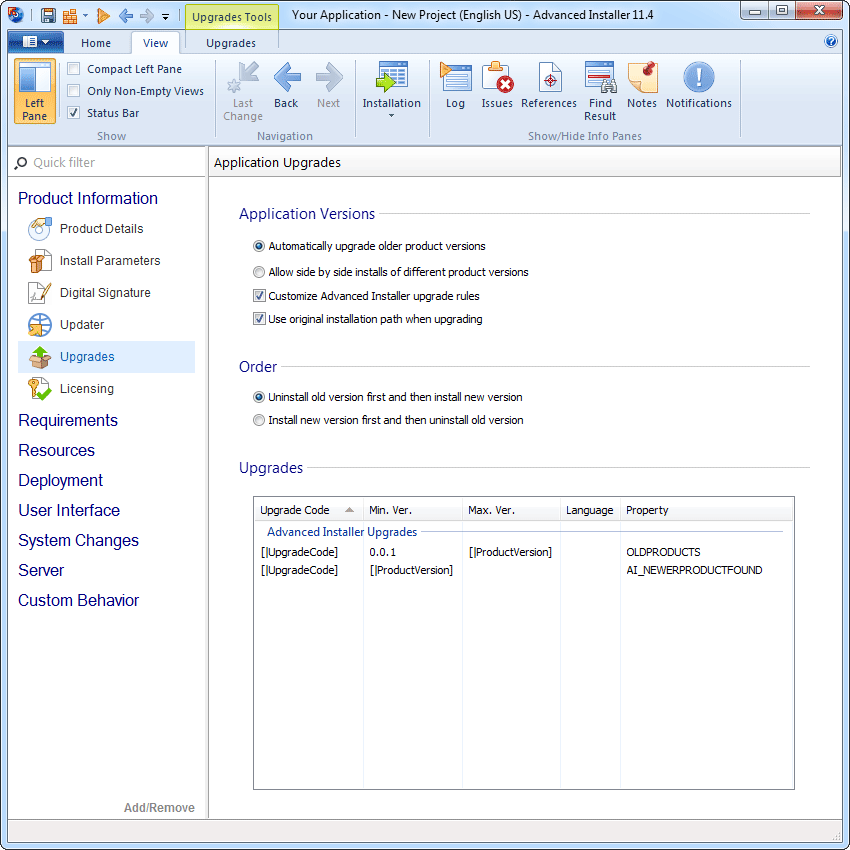Screen dimensions: 850x850
Task: Show the Log info pane
Action: click(x=455, y=85)
